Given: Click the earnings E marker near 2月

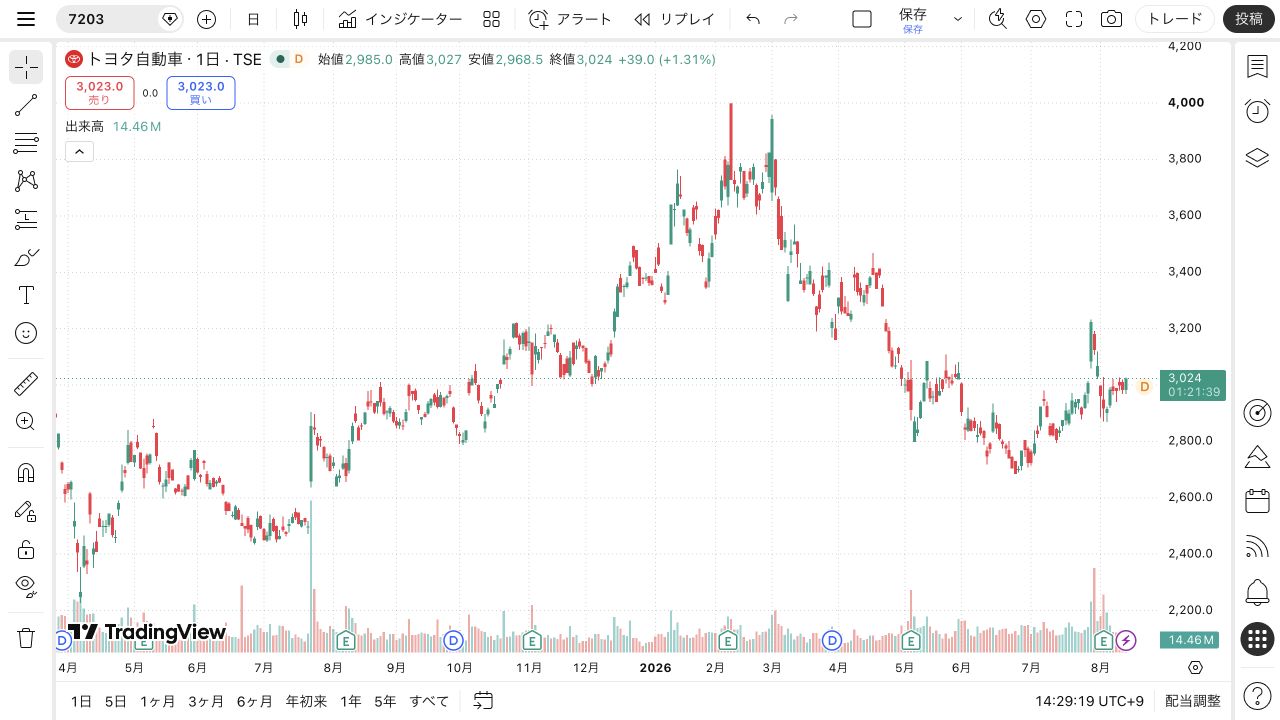Looking at the screenshot, I should click(x=728, y=640).
